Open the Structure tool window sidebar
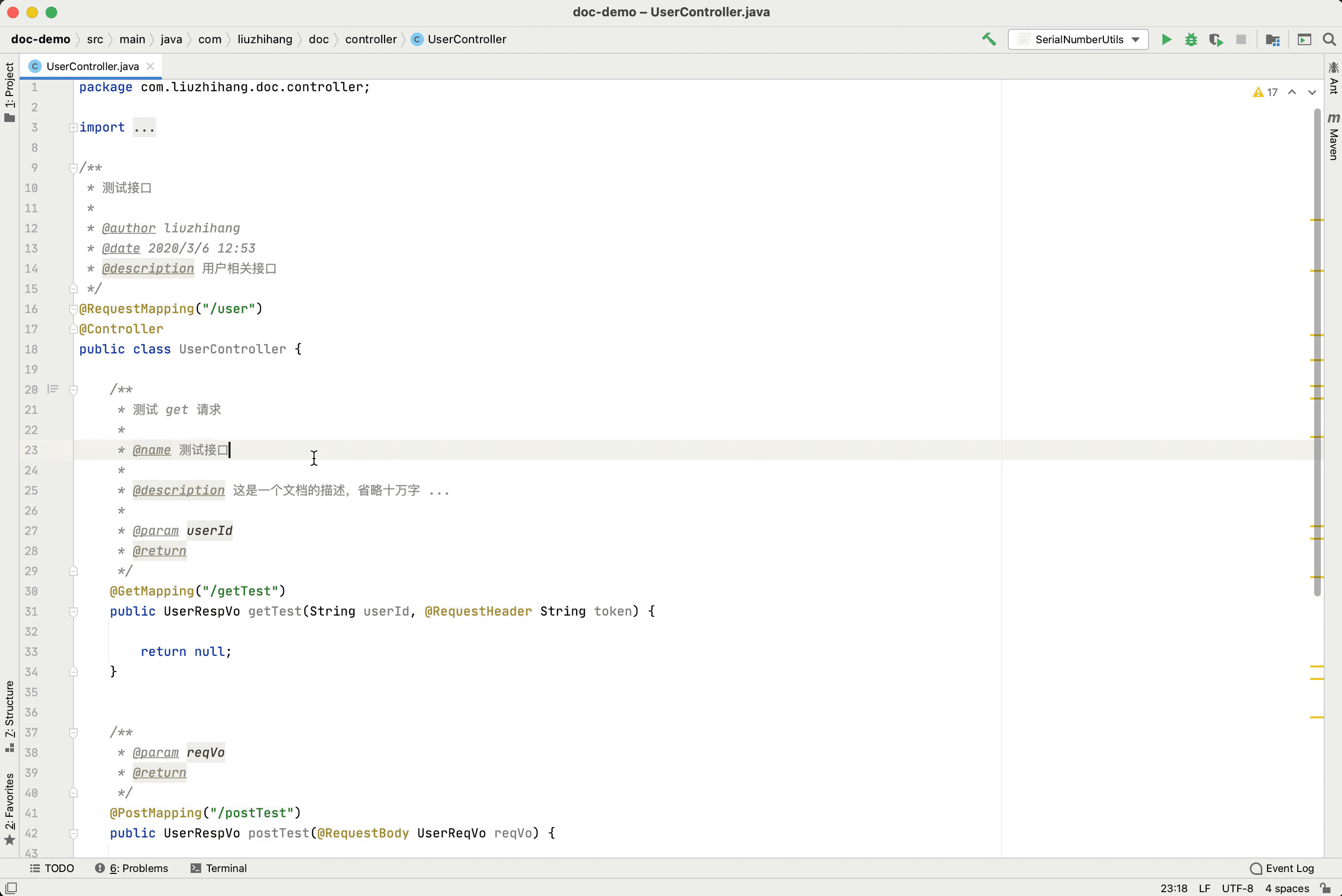1342x896 pixels. 10,716
